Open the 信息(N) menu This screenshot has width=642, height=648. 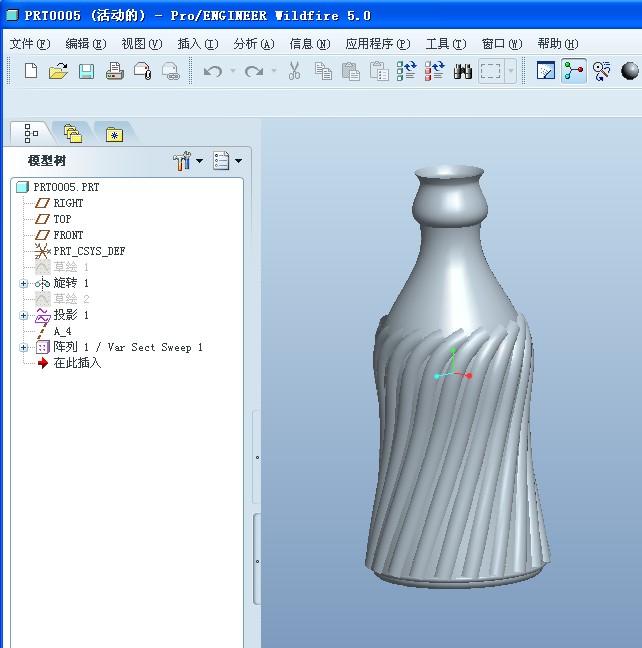click(x=310, y=44)
